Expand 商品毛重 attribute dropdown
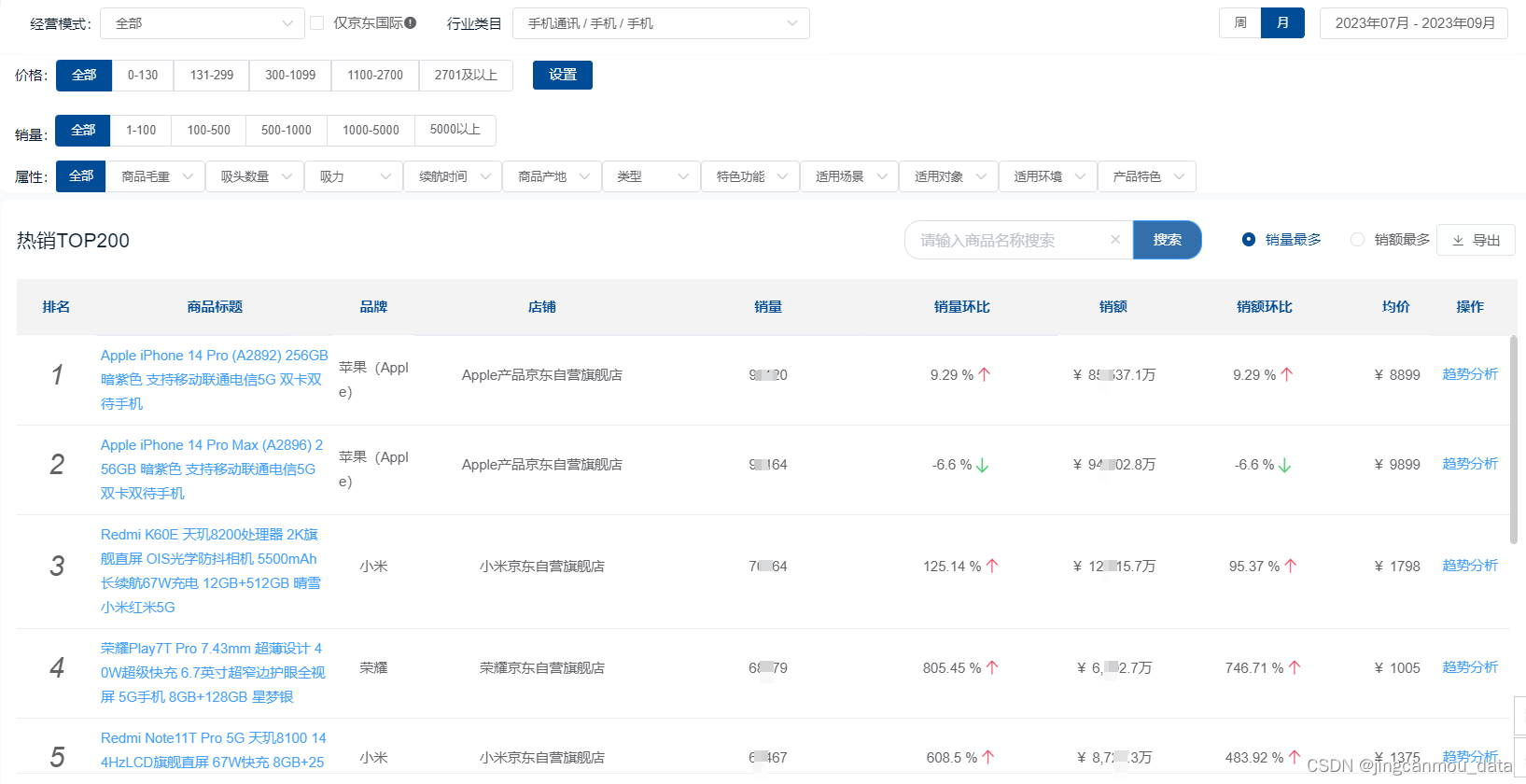1526x784 pixels. tap(156, 176)
